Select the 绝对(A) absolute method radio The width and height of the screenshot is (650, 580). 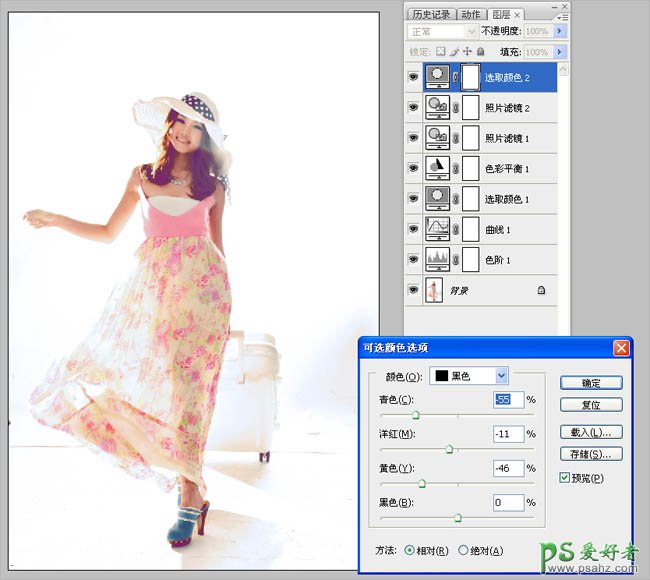pos(463,550)
